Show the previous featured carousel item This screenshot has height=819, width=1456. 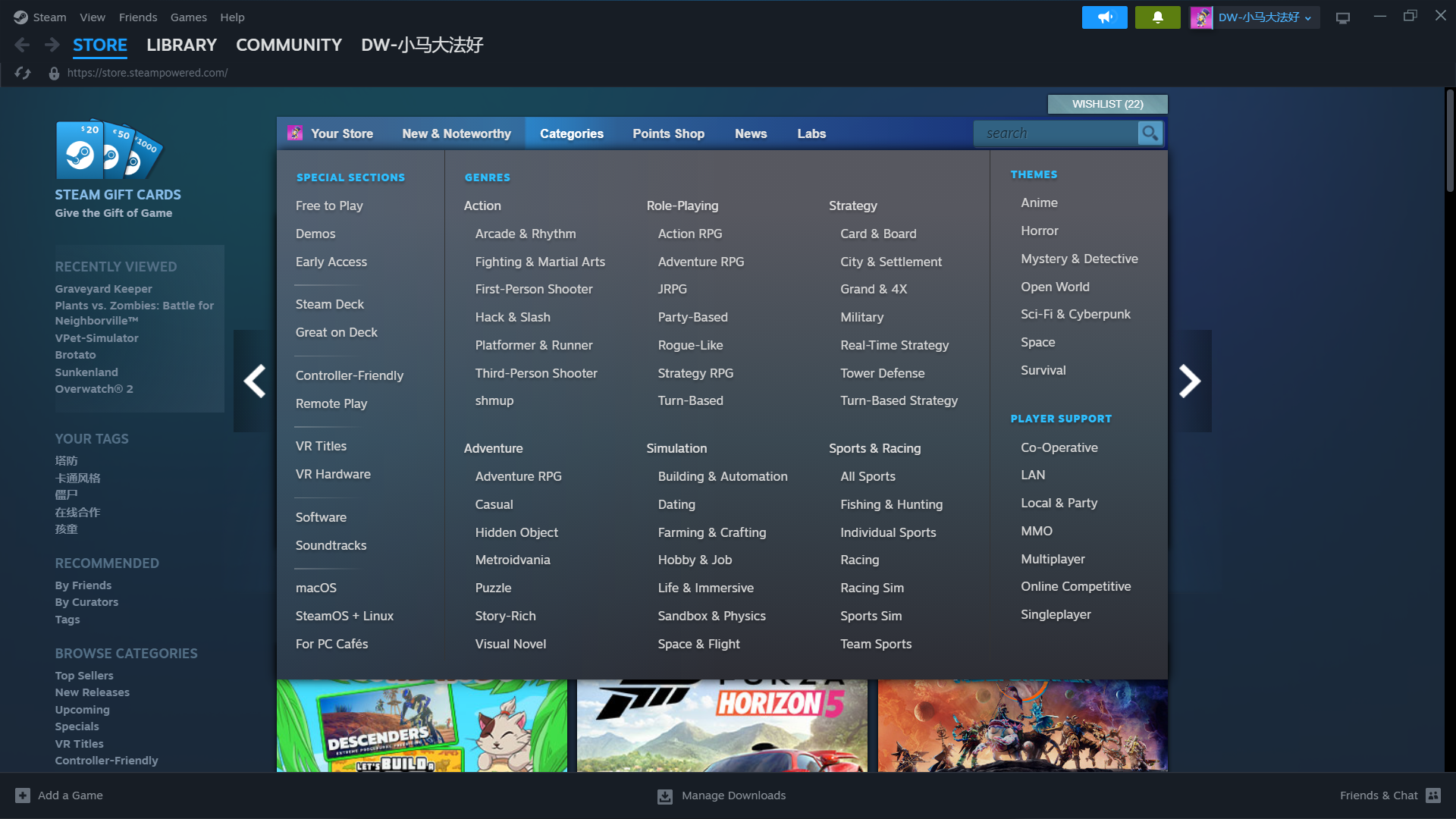(x=255, y=381)
